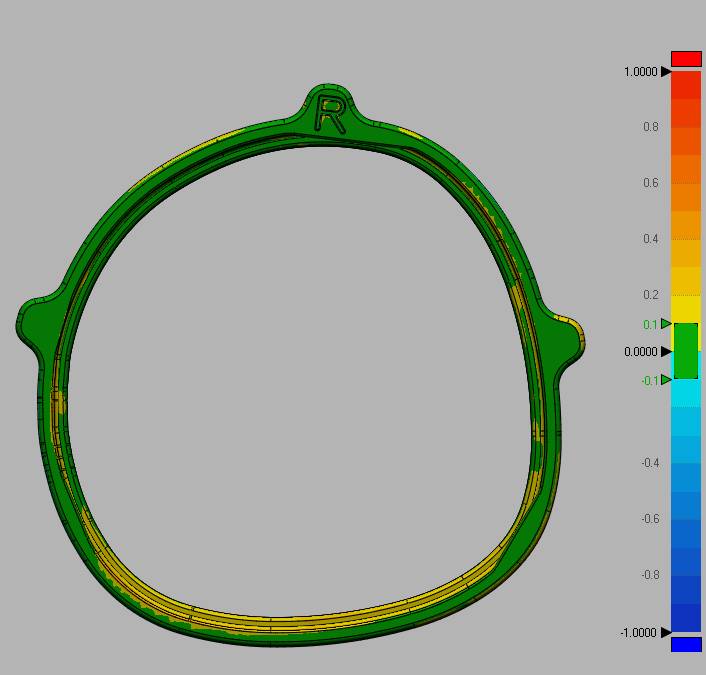Click the 1.0000 maximum marker arrow
This screenshot has width=706, height=675.
(666, 72)
